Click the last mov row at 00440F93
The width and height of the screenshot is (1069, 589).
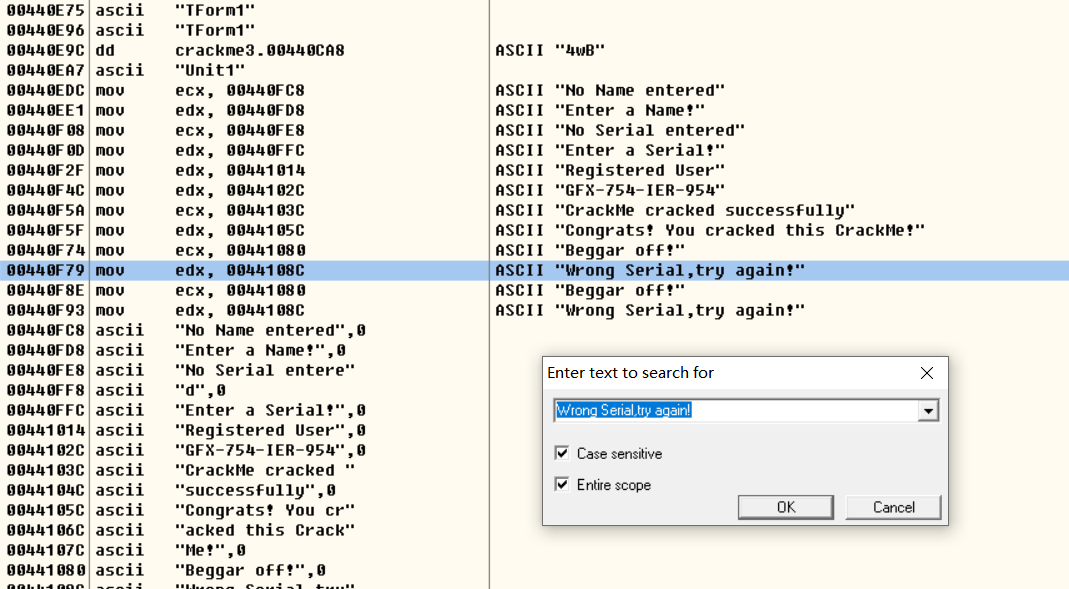coord(240,310)
